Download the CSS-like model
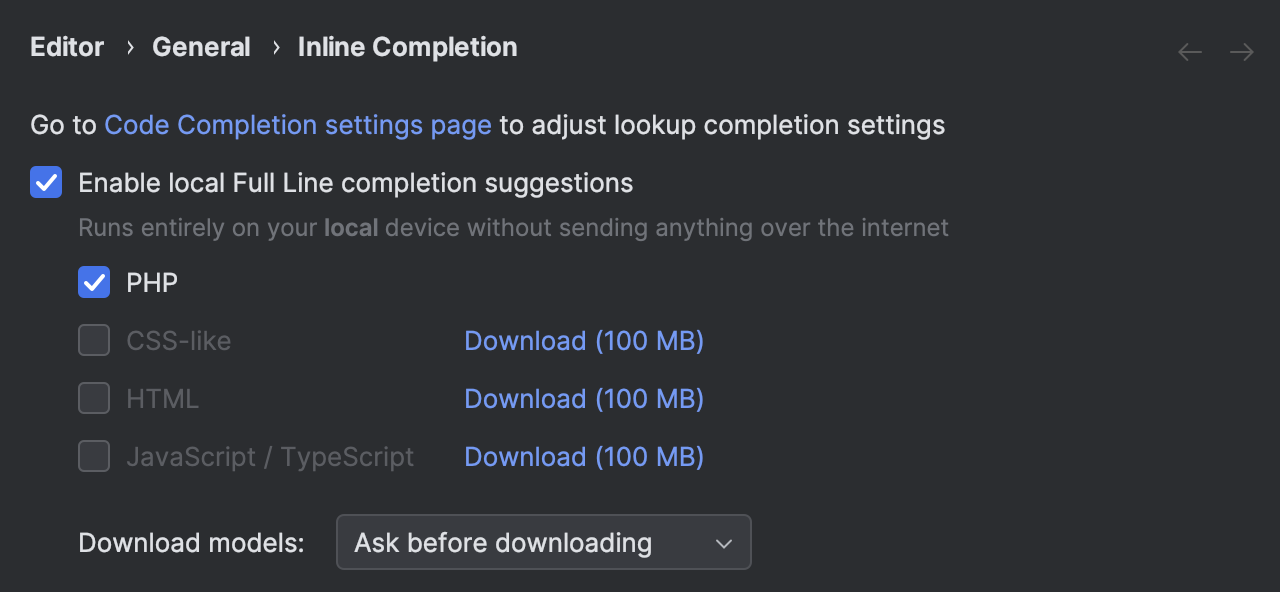 coord(583,341)
